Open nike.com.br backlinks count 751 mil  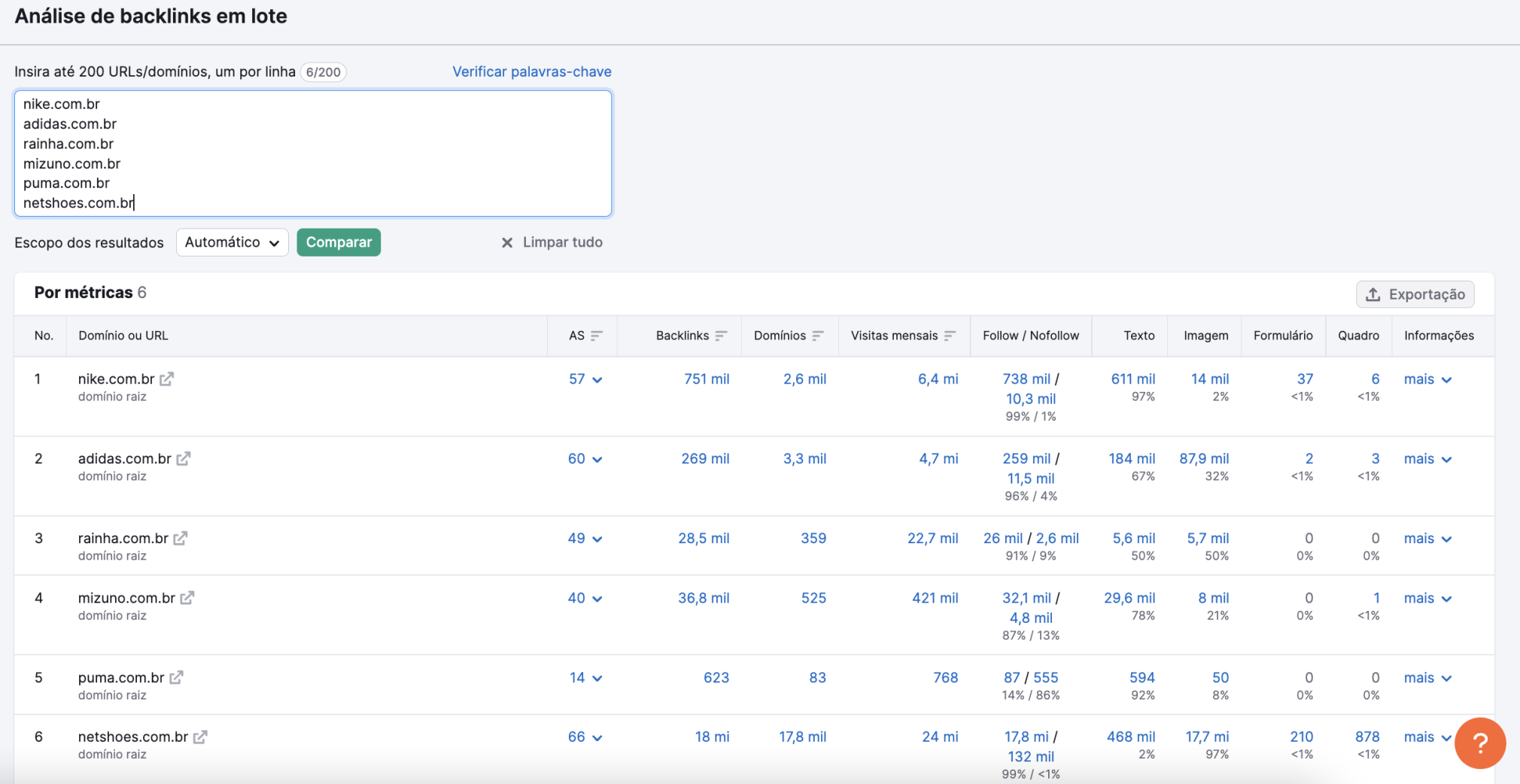(707, 379)
